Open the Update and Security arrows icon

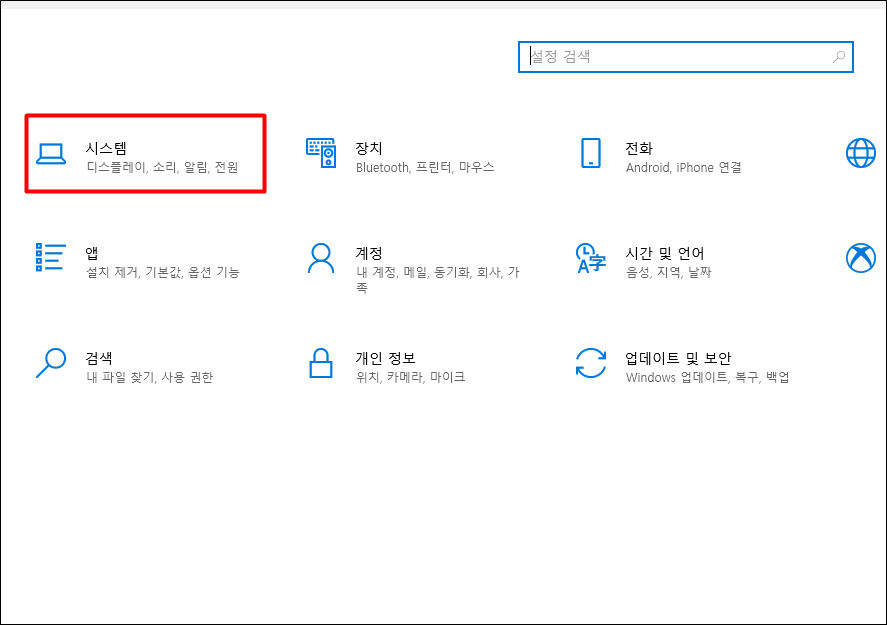click(591, 363)
